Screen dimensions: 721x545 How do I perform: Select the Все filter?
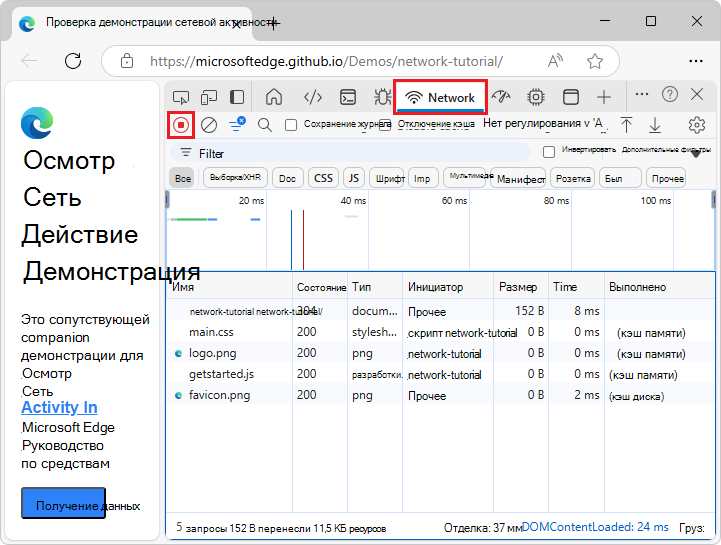point(183,178)
